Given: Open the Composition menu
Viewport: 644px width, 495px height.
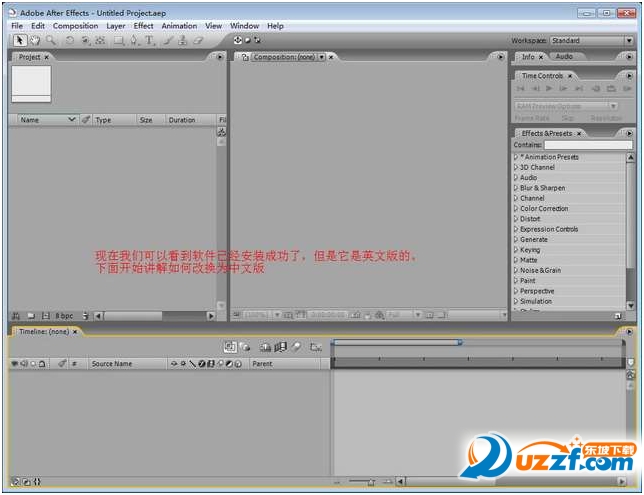Looking at the screenshot, I should tap(75, 26).
